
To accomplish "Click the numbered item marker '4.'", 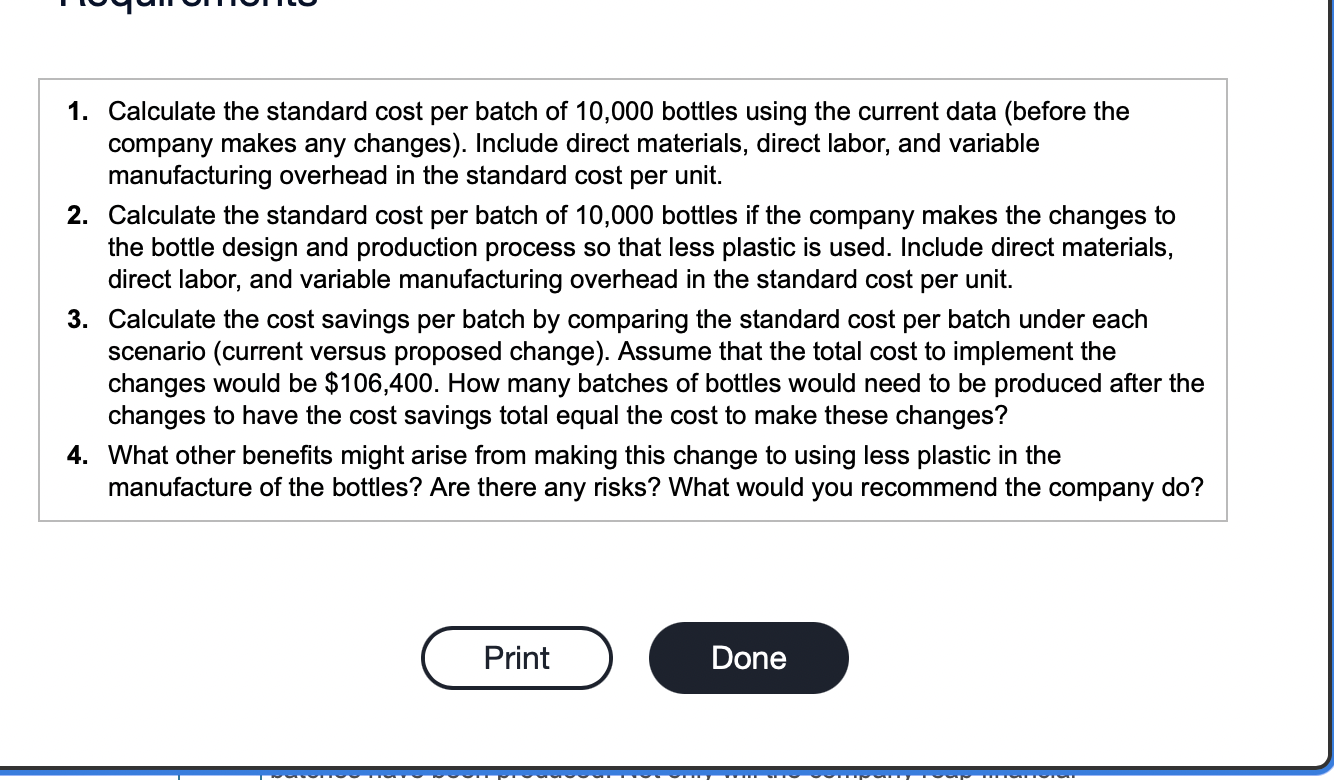I will click(x=74, y=455).
